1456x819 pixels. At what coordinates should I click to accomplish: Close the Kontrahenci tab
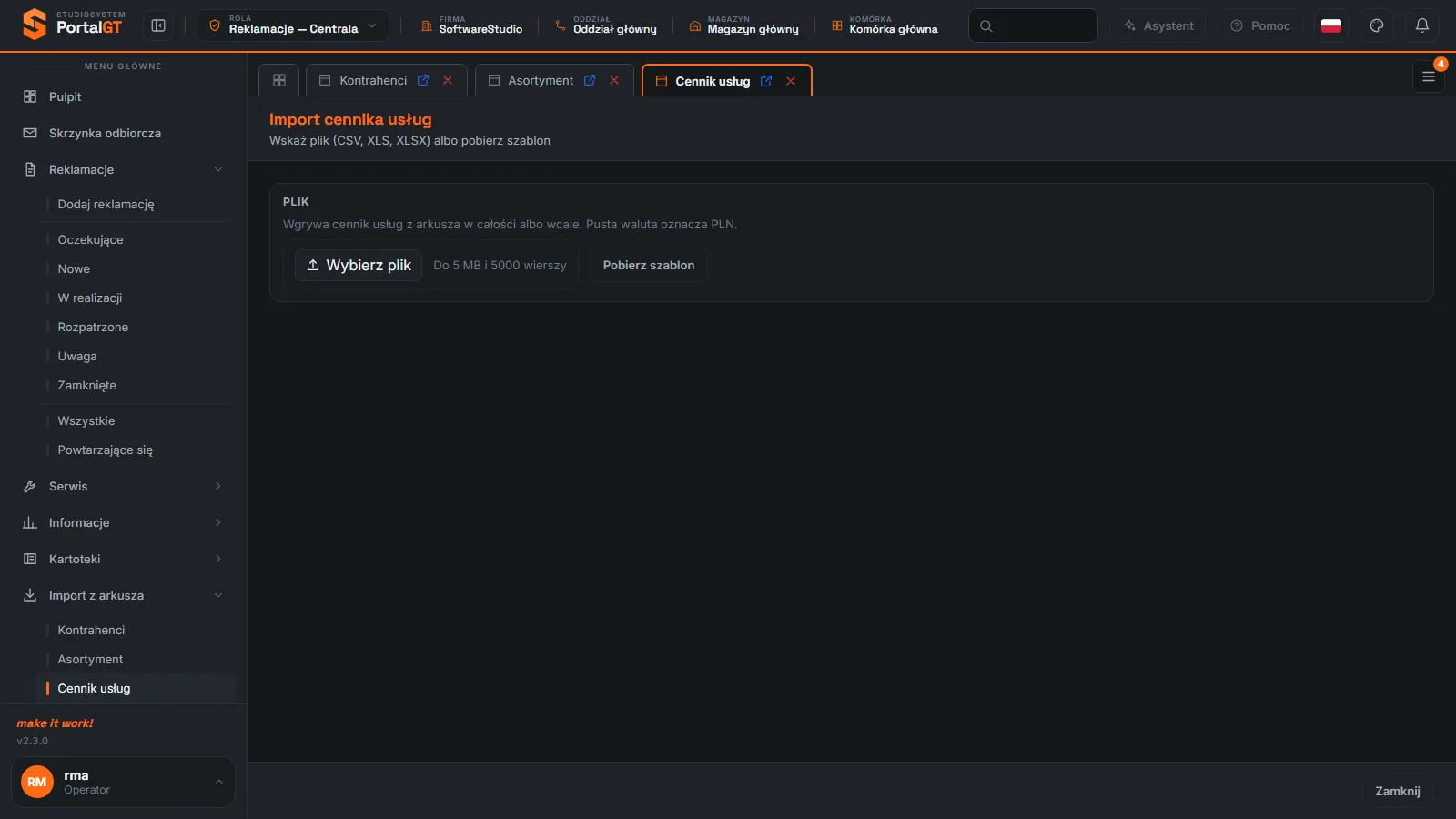pos(448,80)
